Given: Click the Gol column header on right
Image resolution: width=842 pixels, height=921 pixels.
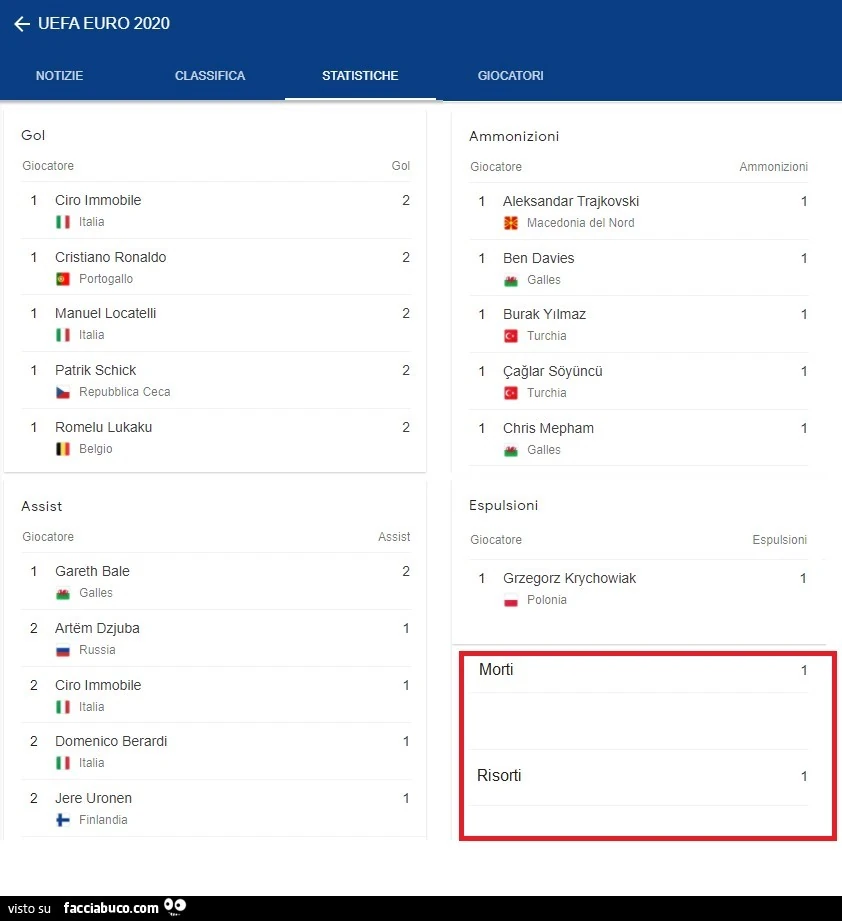Looking at the screenshot, I should pos(400,166).
